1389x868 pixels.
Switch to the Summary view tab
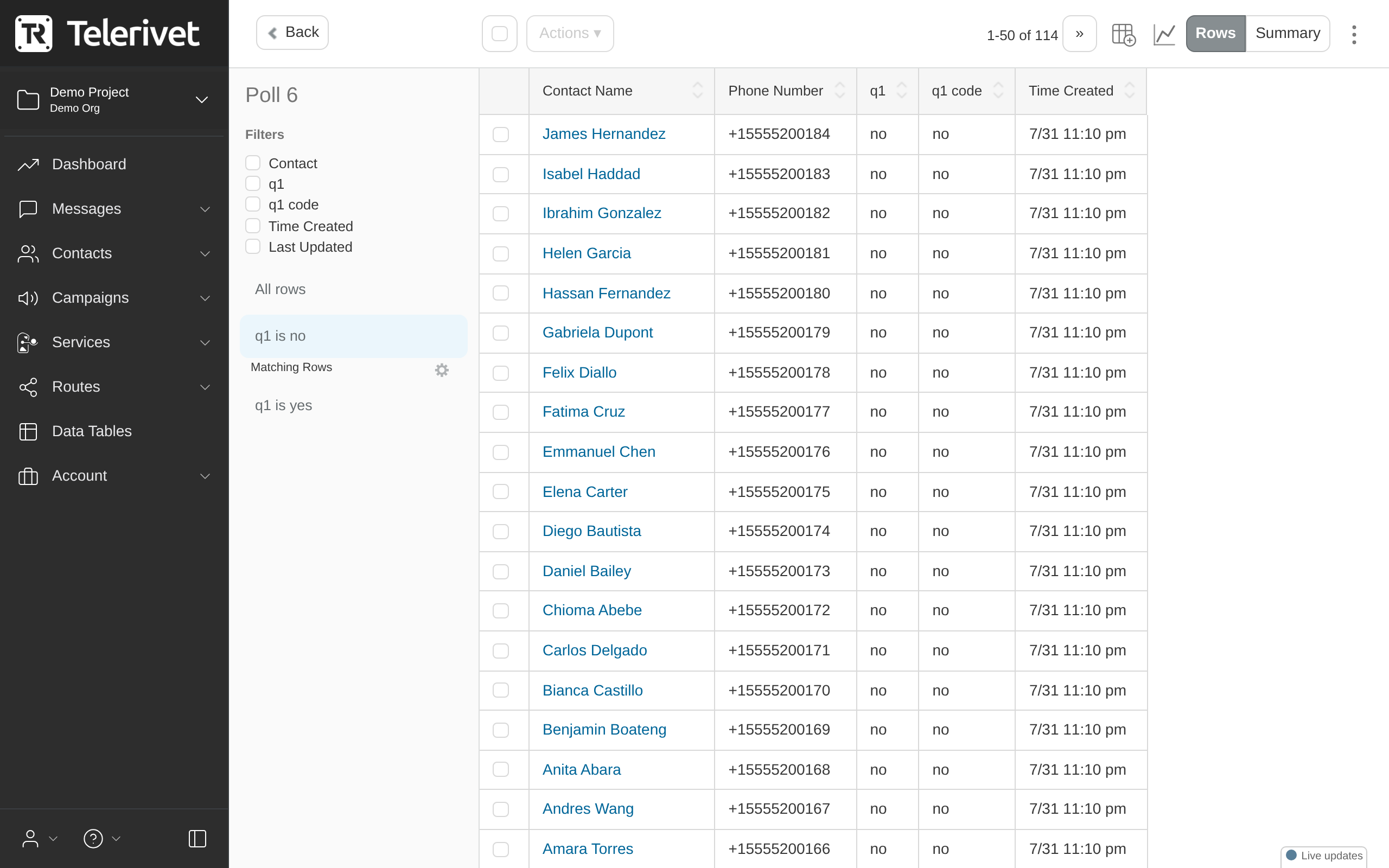click(1288, 34)
